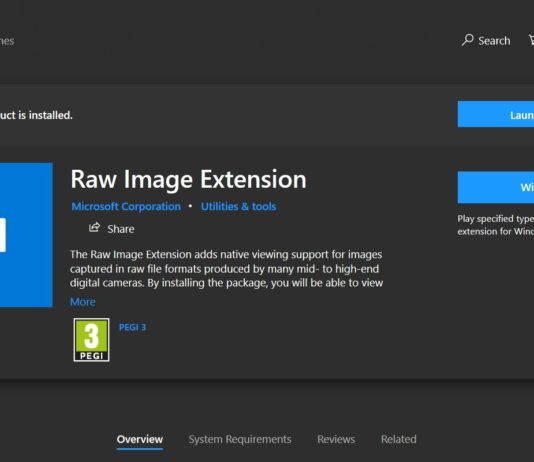
Task: Click the Raw Image Extension title
Action: [188, 179]
